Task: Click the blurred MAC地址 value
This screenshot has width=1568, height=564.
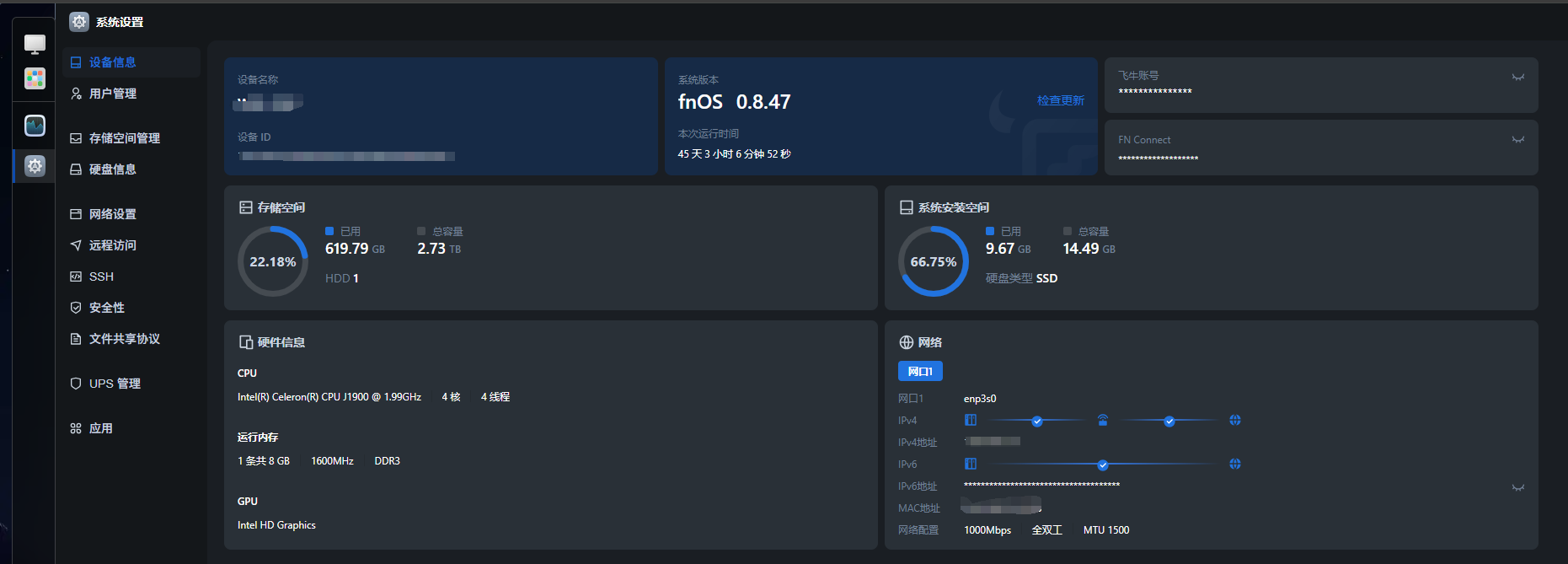Action: (x=1002, y=506)
